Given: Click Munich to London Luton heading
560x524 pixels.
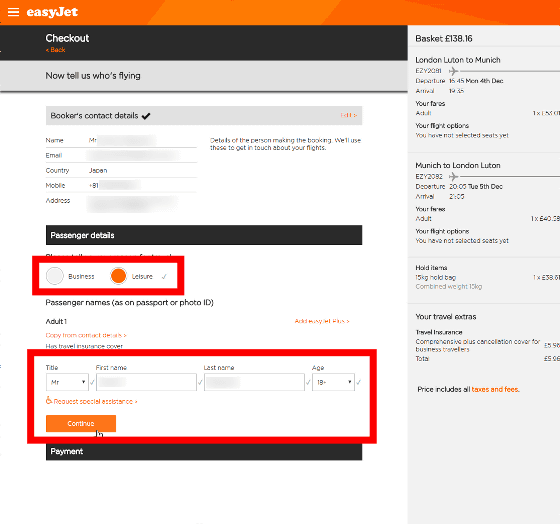Looking at the screenshot, I should (x=458, y=165).
